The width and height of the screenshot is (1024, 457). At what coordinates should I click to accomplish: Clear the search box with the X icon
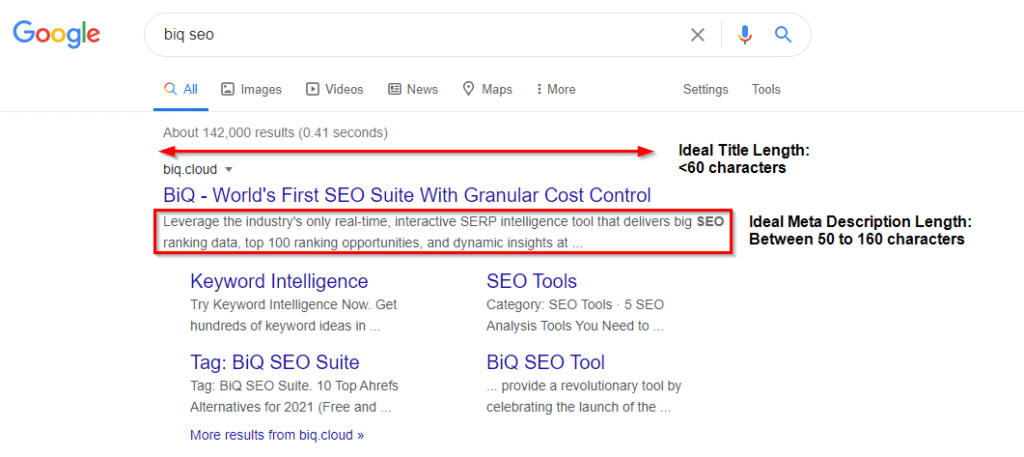[698, 35]
